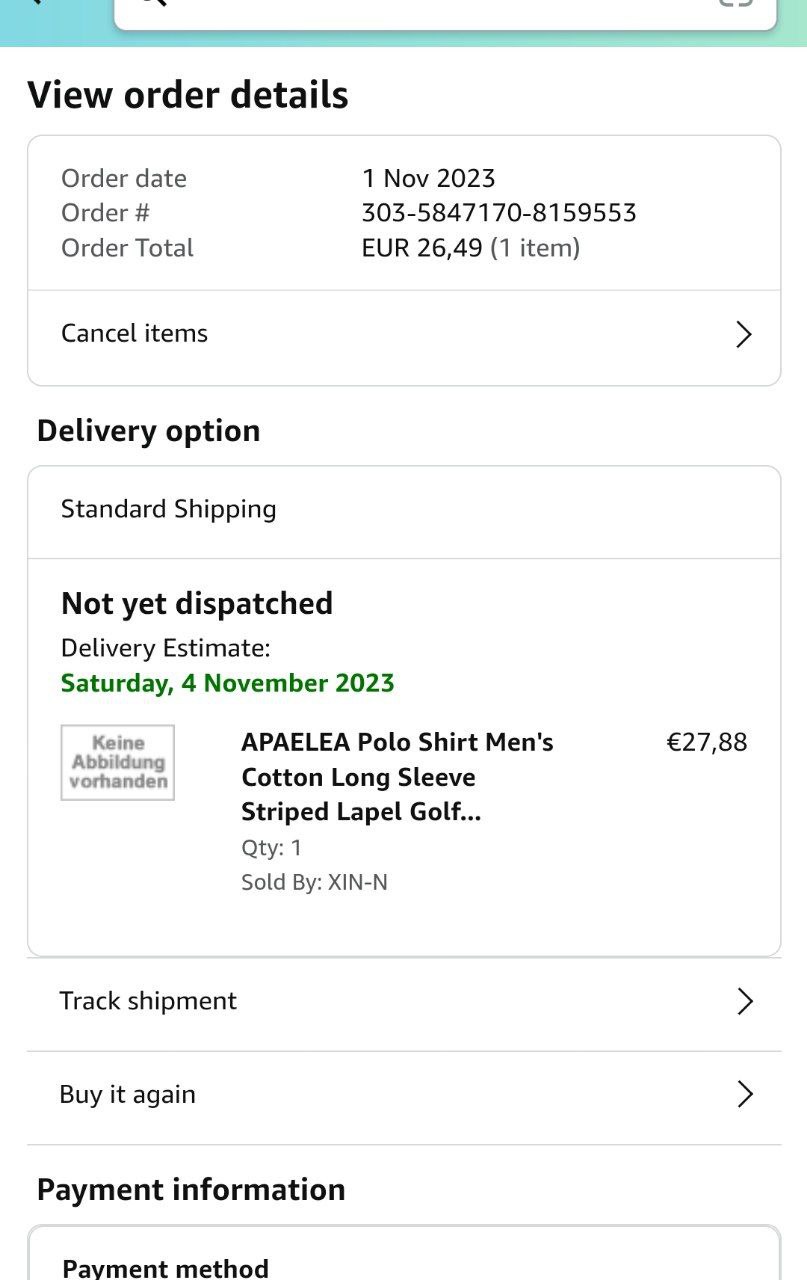Choose the Buy it again label
Image resolution: width=807 pixels, height=1280 pixels.
point(127,1095)
